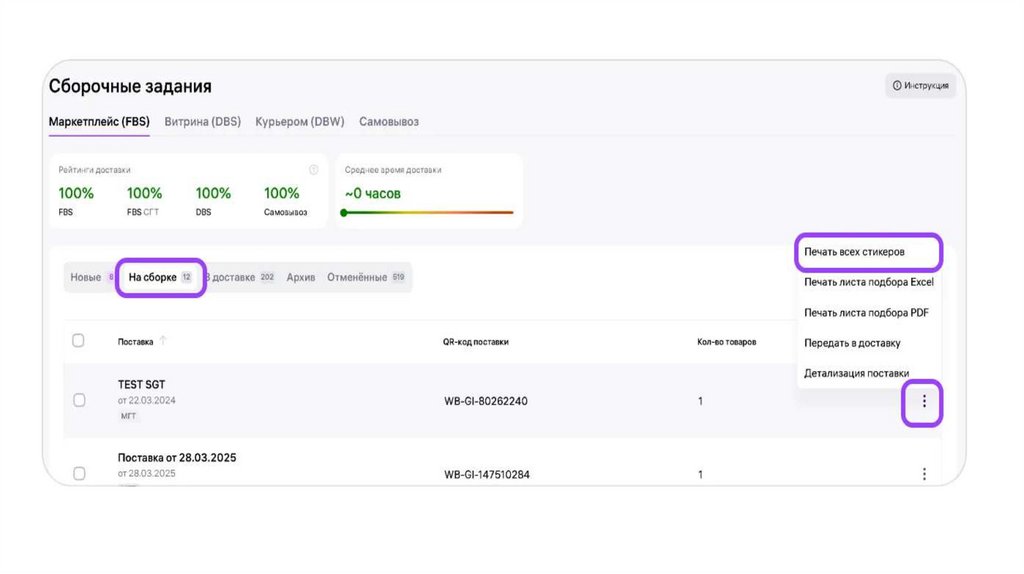Image resolution: width=1024 pixels, height=574 pixels.
Task: Open the Архив status tab
Action: click(x=301, y=277)
